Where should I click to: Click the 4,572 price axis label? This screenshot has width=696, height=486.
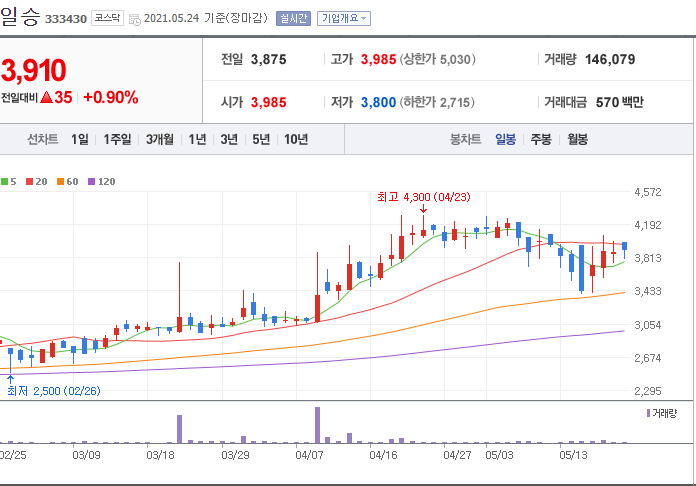click(648, 192)
